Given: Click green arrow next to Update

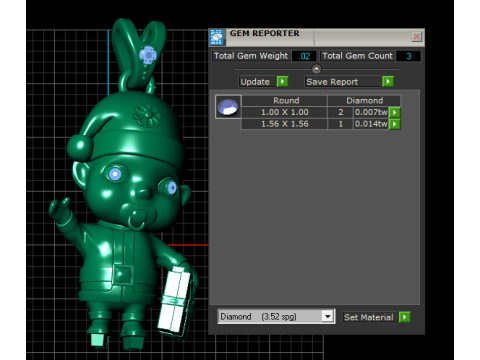Looking at the screenshot, I should coord(282,81).
